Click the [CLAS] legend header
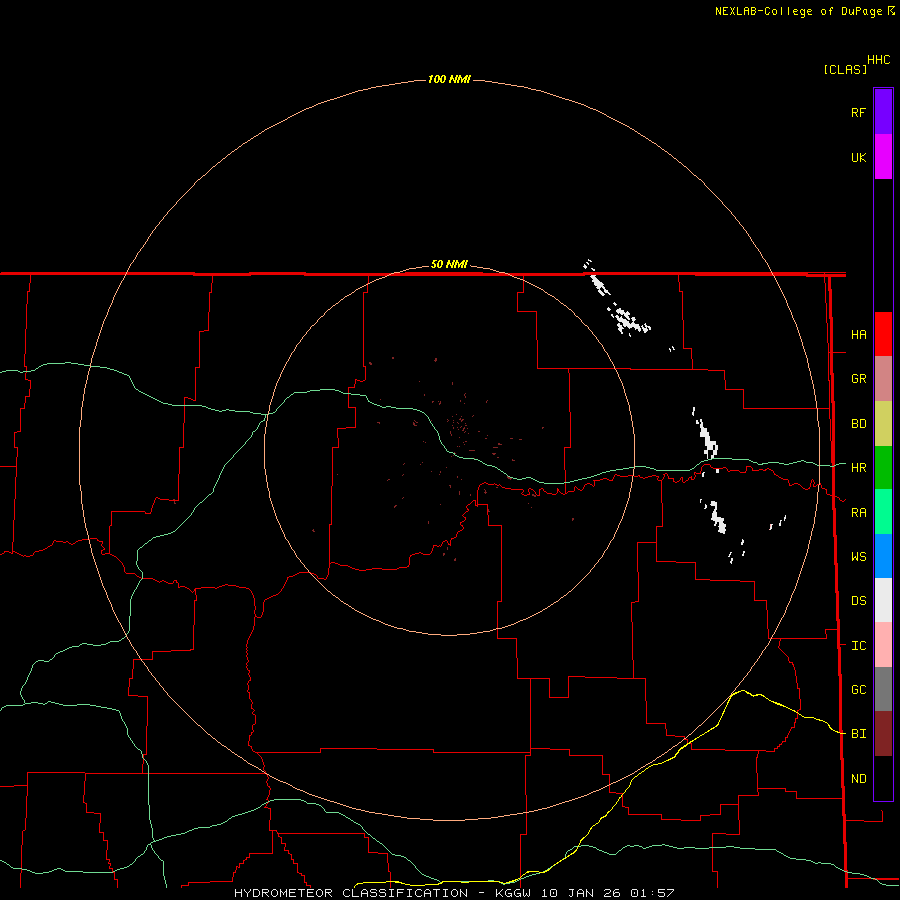900x900 pixels. coord(845,69)
